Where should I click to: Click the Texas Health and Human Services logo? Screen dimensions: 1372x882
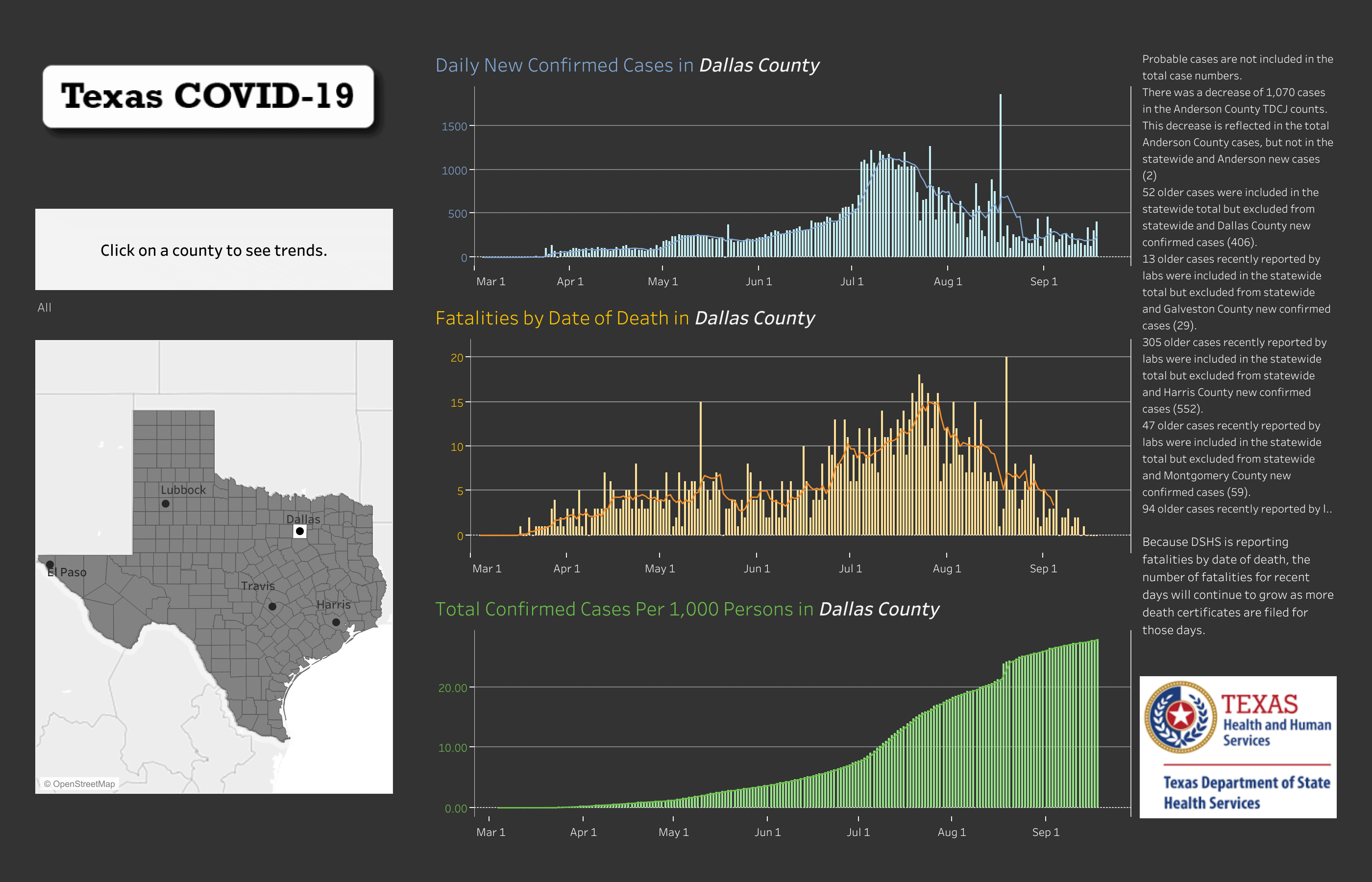pos(1238,747)
